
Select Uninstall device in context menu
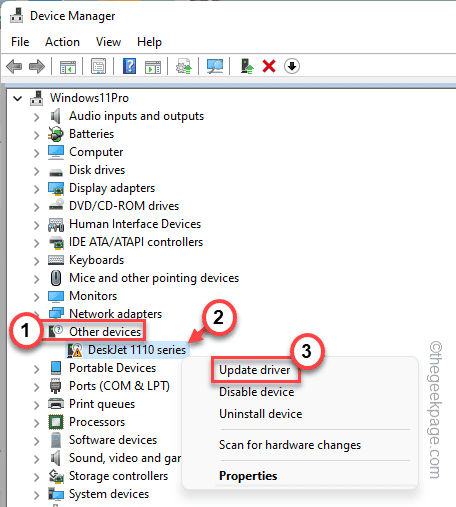(261, 414)
